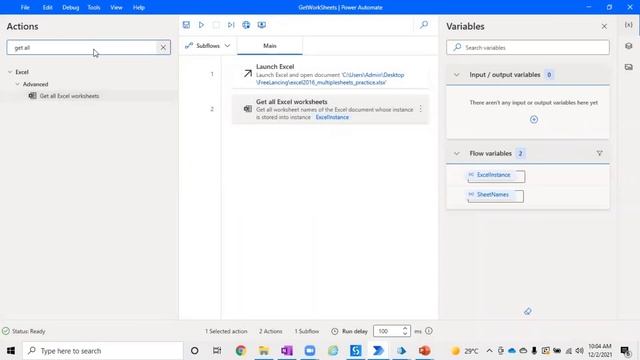Run the flow with the play icon
The image size is (640, 360).
point(201,25)
